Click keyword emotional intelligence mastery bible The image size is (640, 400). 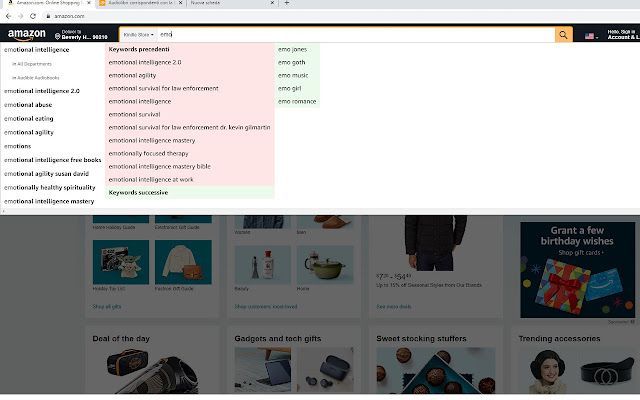point(160,167)
